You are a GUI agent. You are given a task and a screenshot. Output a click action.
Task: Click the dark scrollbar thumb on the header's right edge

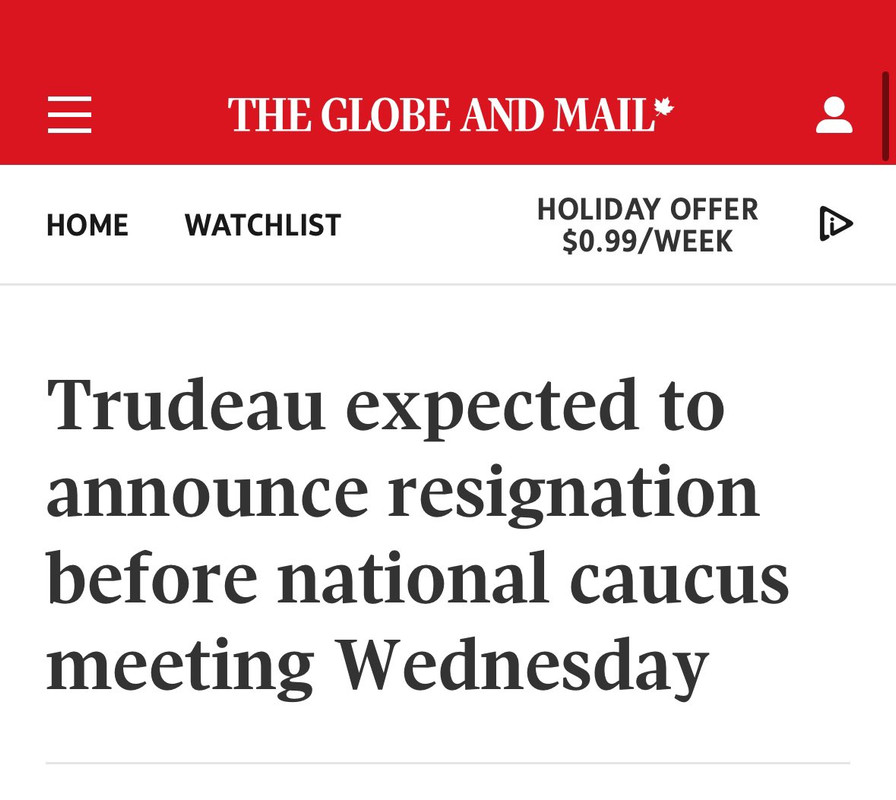[885, 116]
